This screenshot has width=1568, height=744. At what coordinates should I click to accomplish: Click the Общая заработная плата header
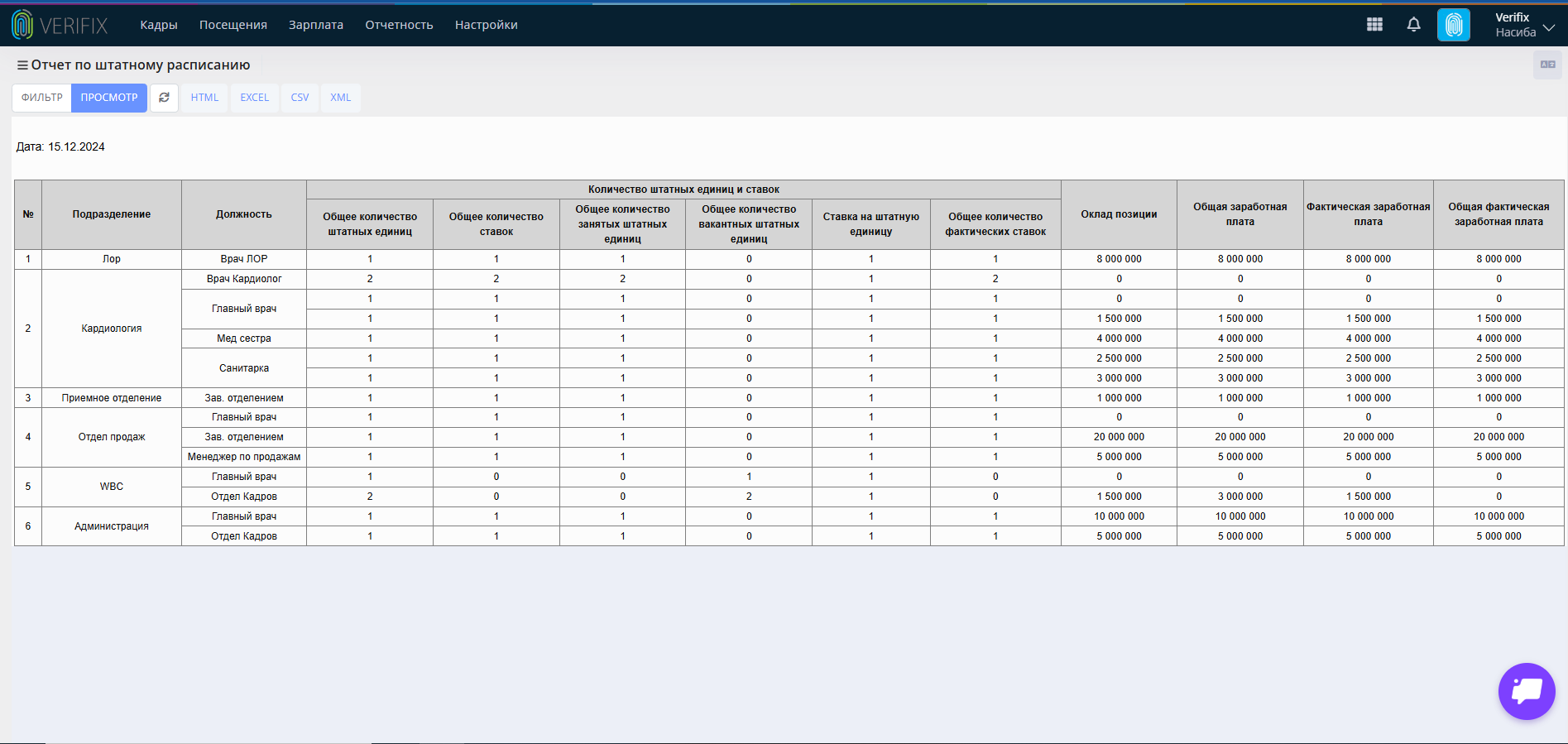point(1240,214)
